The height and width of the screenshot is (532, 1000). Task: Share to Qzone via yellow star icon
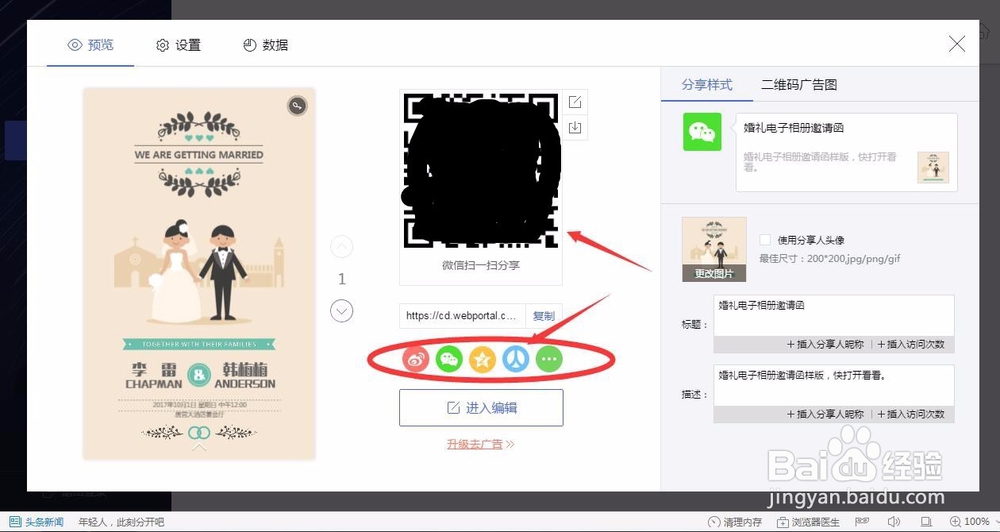pyautogui.click(x=482, y=360)
